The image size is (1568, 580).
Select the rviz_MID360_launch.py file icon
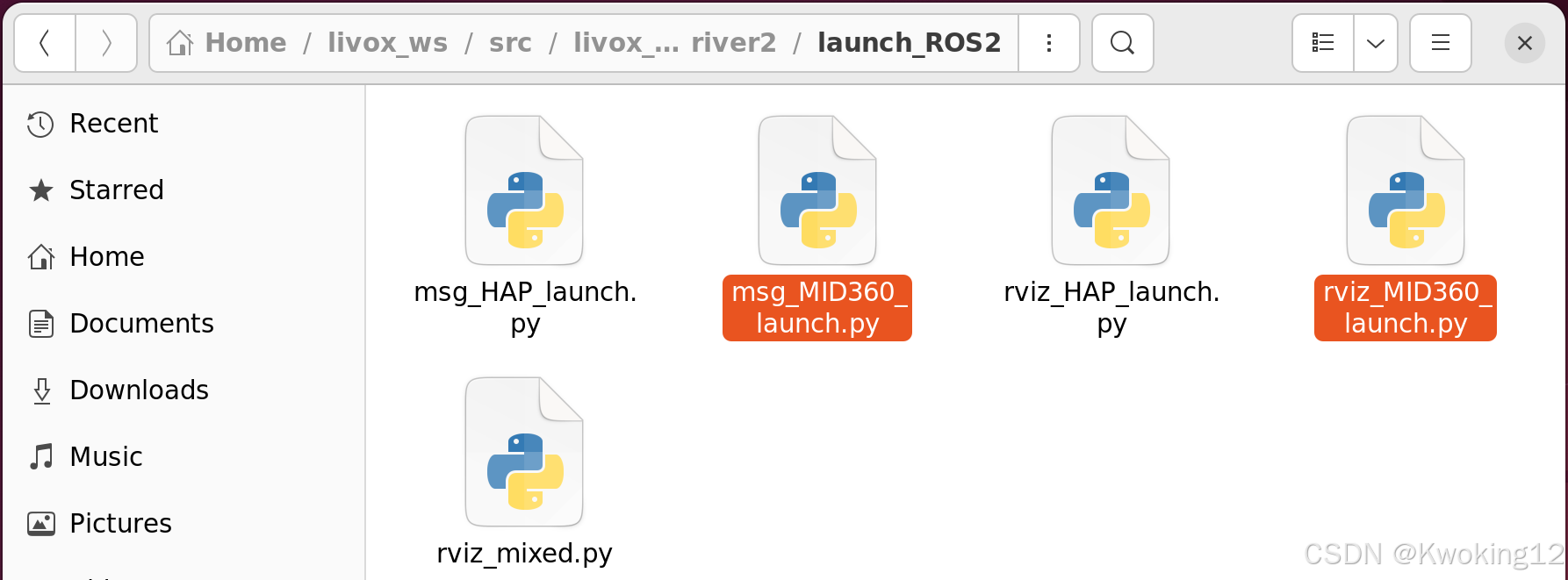pyautogui.click(x=1406, y=190)
